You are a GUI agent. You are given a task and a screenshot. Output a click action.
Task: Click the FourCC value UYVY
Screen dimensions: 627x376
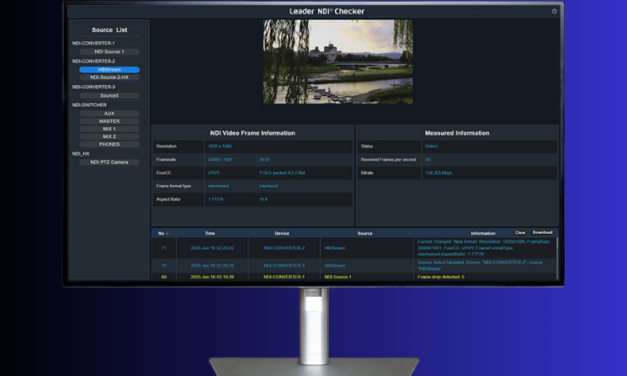point(214,173)
